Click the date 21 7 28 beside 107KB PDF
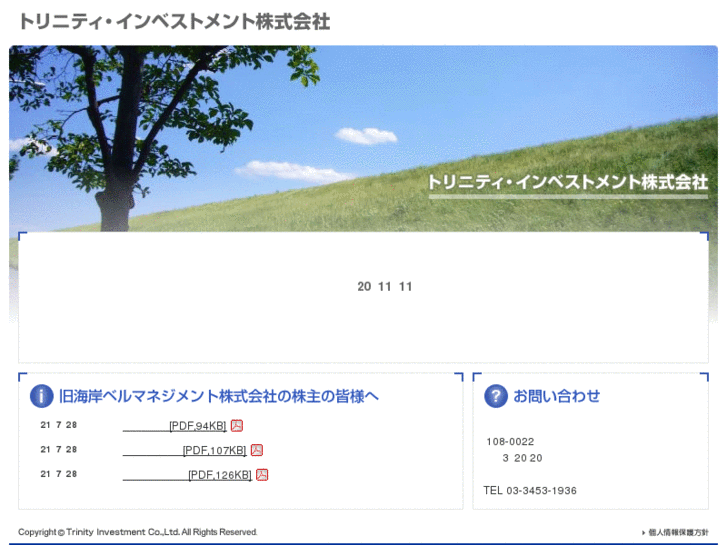 pyautogui.click(x=58, y=449)
